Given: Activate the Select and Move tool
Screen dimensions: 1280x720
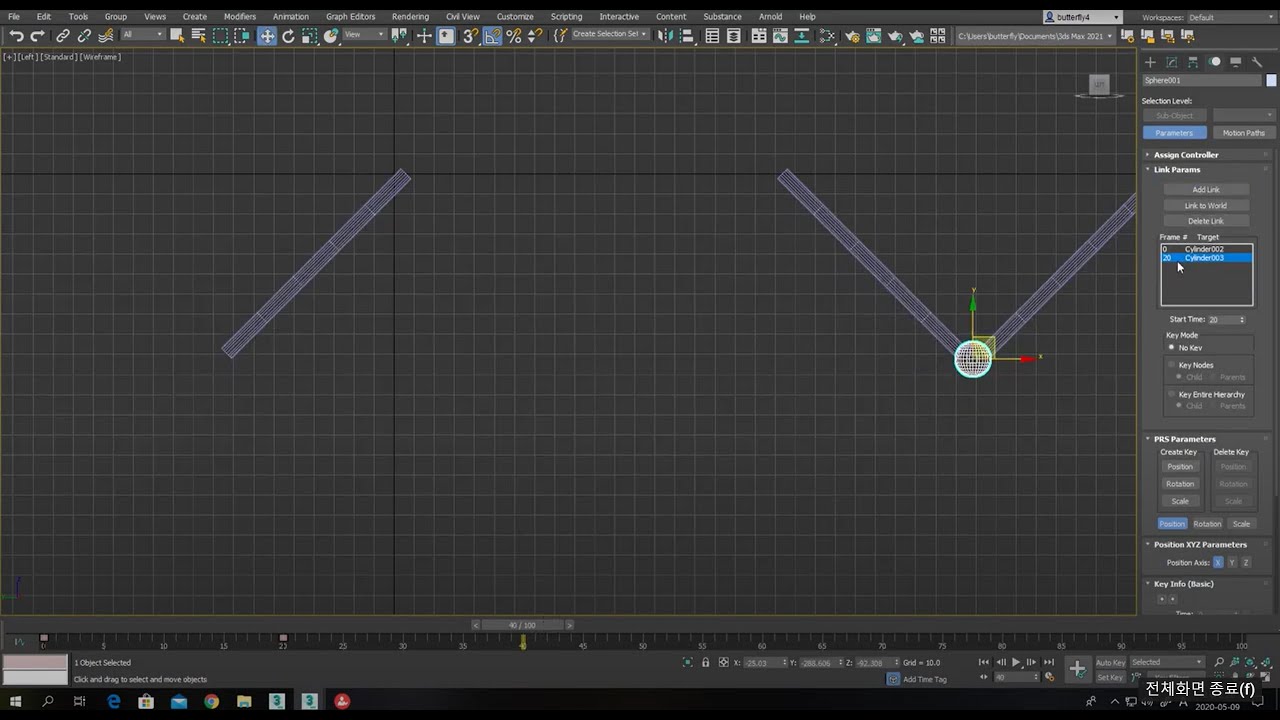Looking at the screenshot, I should tap(266, 36).
